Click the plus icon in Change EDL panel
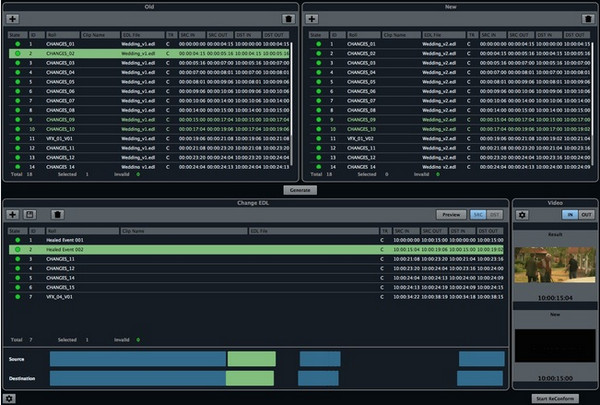Image resolution: width=600 pixels, height=405 pixels. click(13, 214)
